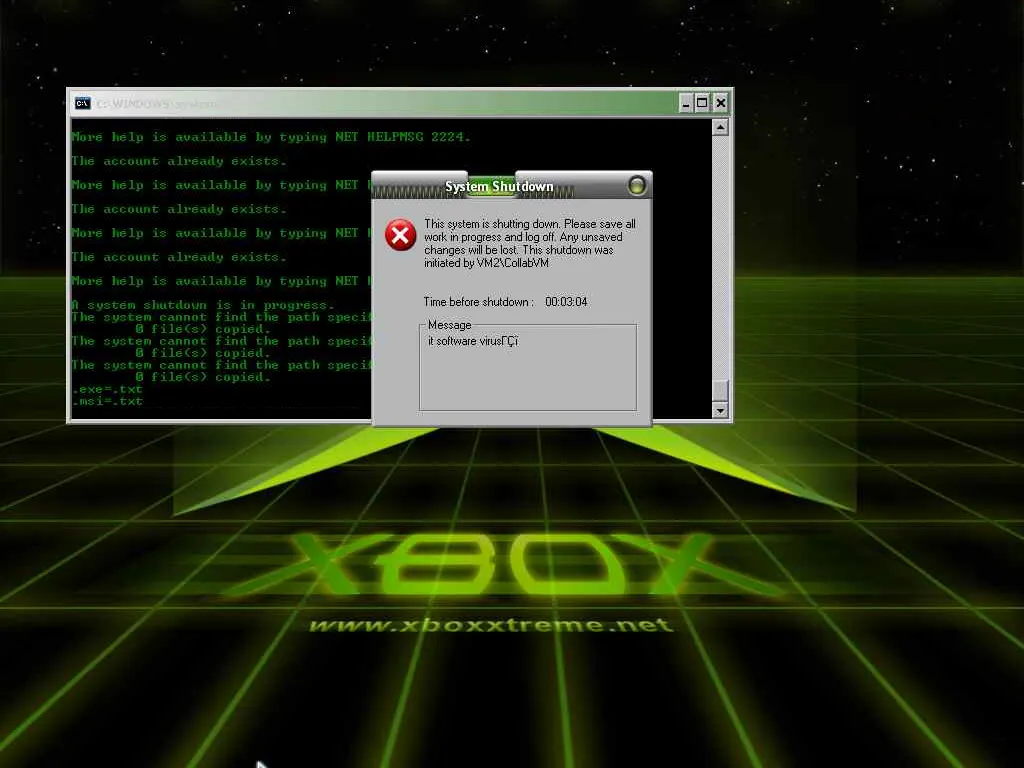Close the command prompt window
Viewport: 1024px width, 768px height.
tap(720, 103)
